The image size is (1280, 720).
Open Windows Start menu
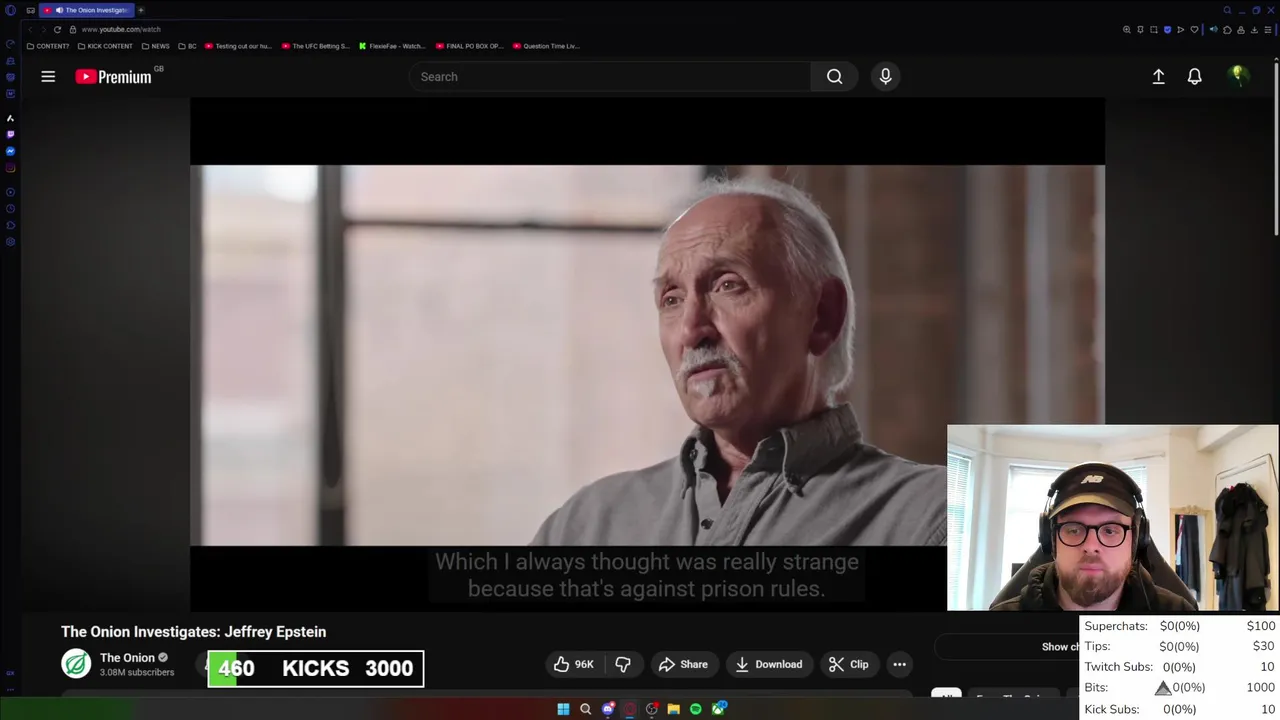pyautogui.click(x=563, y=709)
